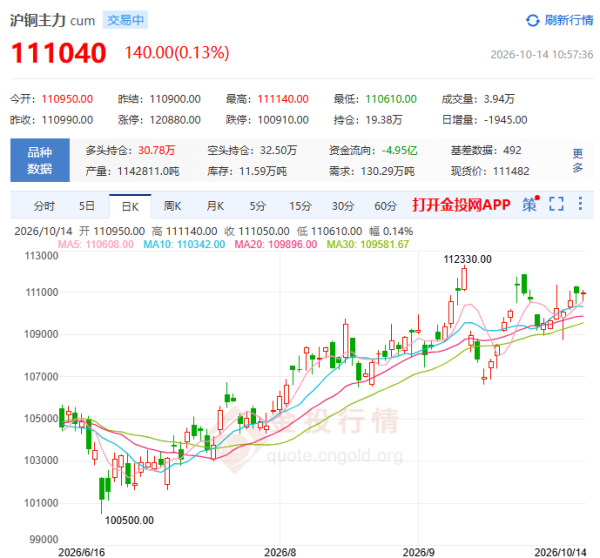Select the 周K tab
This screenshot has height=558, width=600.
point(172,206)
